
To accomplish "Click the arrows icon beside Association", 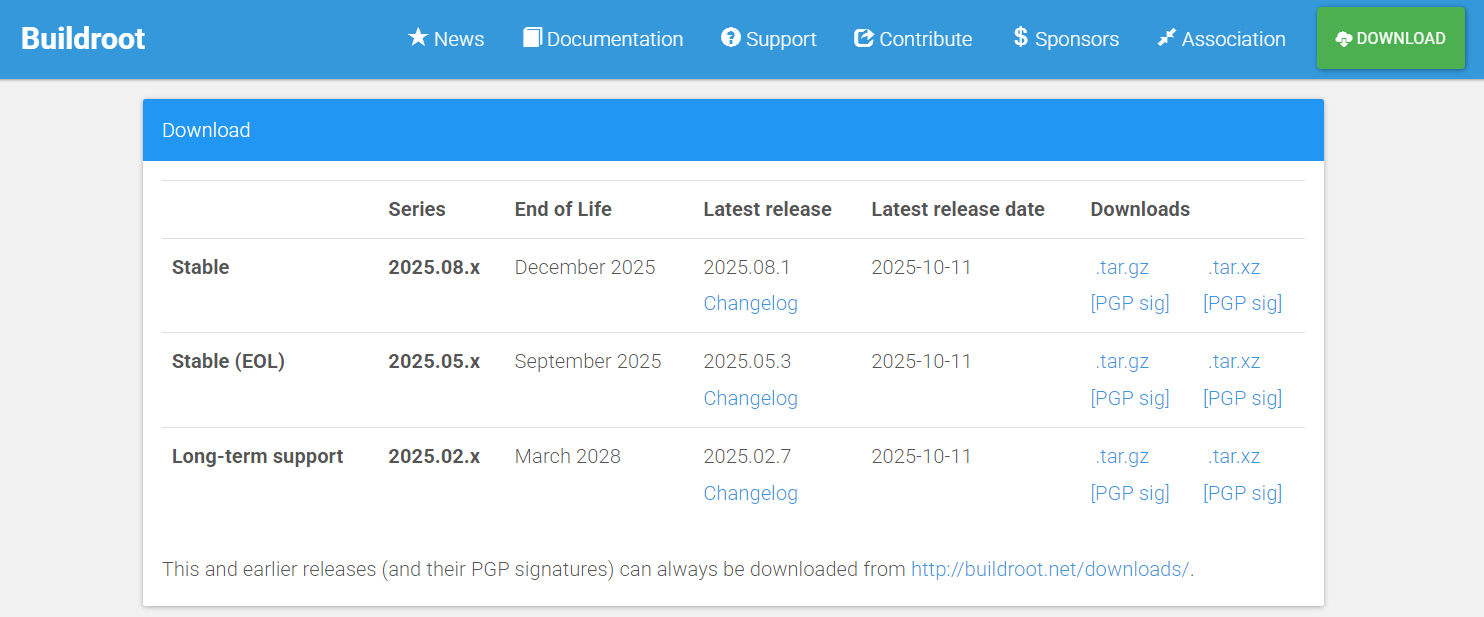I will point(1166,38).
